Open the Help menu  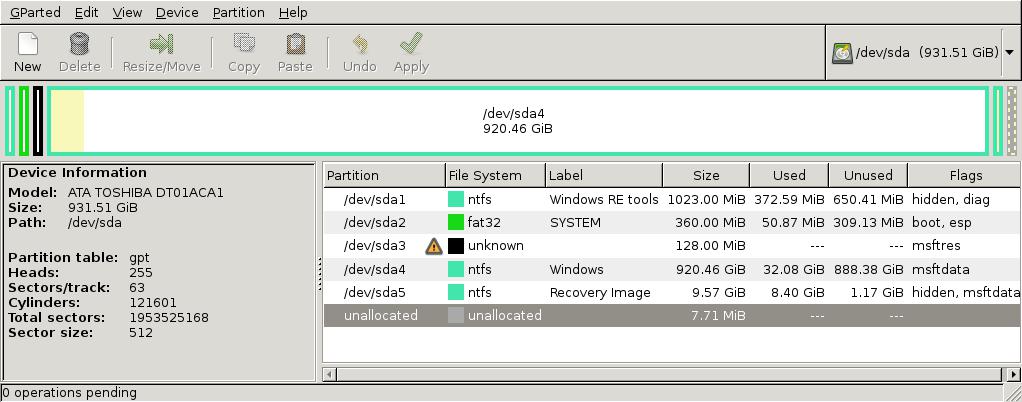pyautogui.click(x=293, y=12)
